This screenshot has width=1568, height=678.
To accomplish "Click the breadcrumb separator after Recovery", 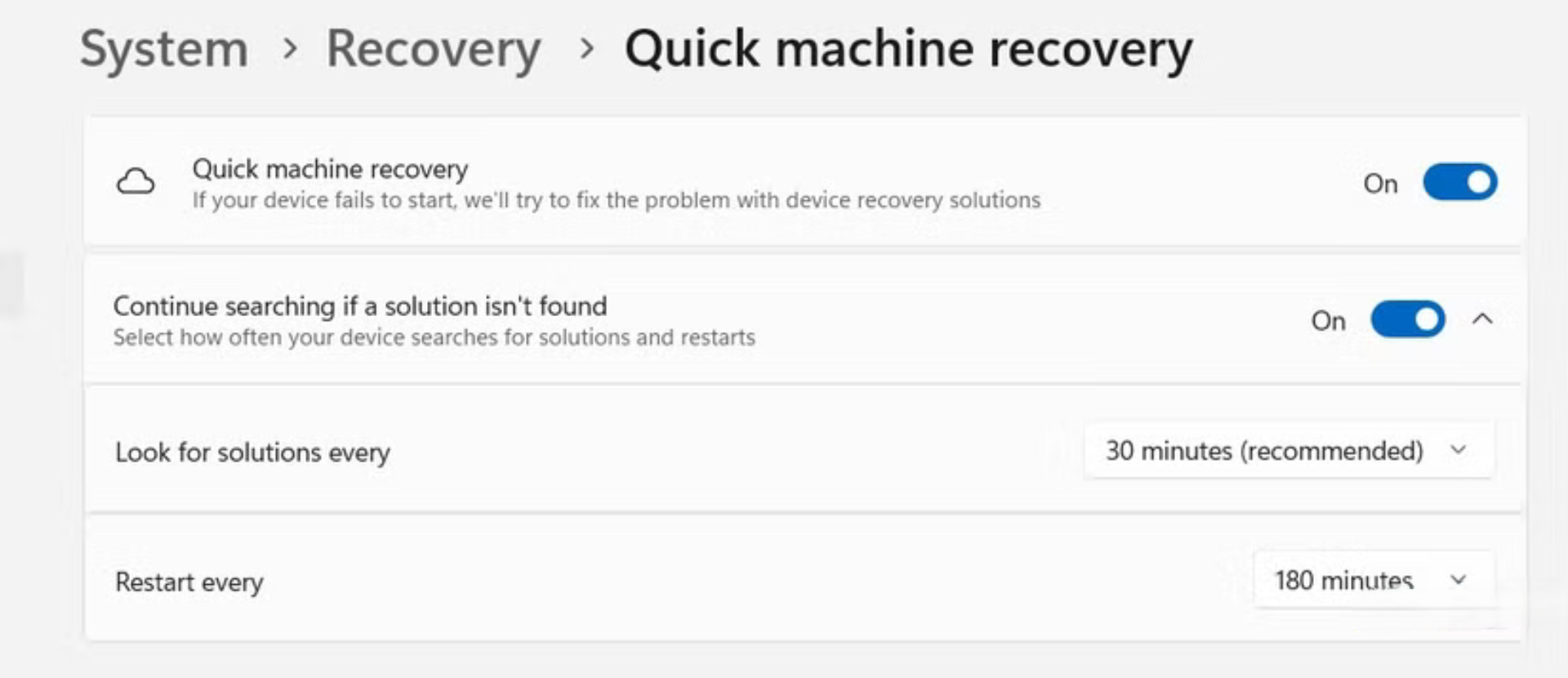I will (x=585, y=51).
